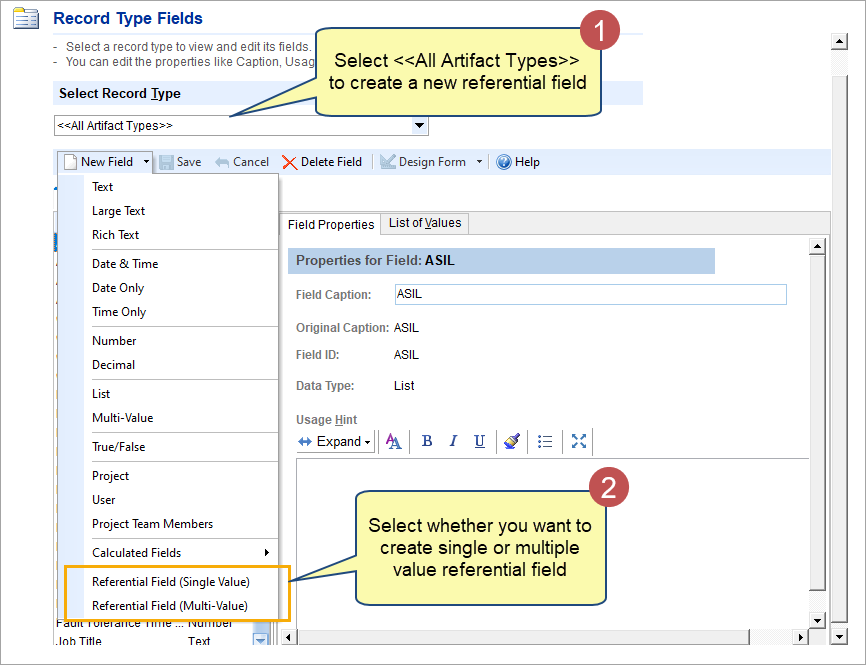Maximize the Usage Hint editor

point(578,441)
